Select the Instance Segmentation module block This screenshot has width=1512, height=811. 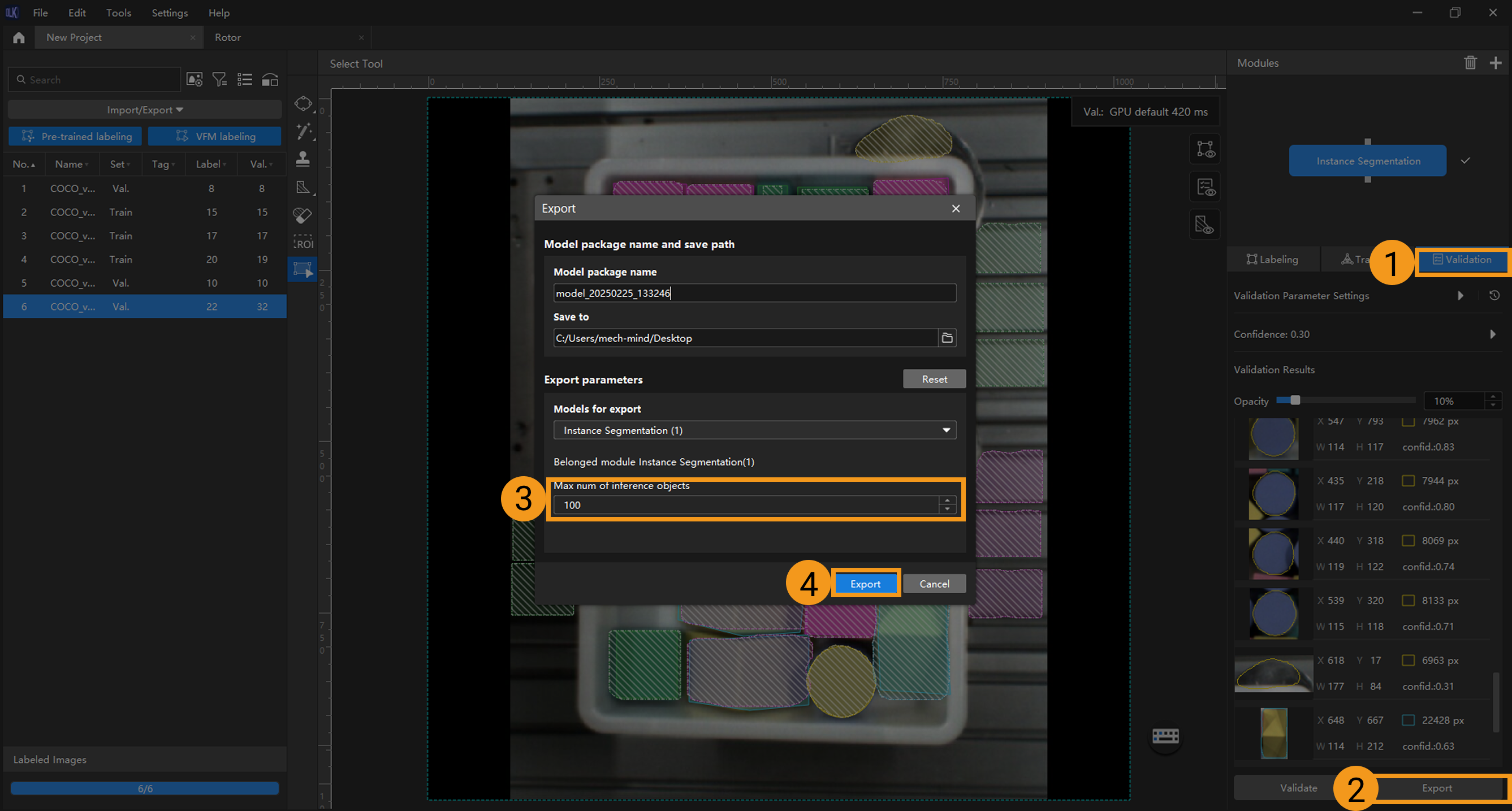point(1368,161)
